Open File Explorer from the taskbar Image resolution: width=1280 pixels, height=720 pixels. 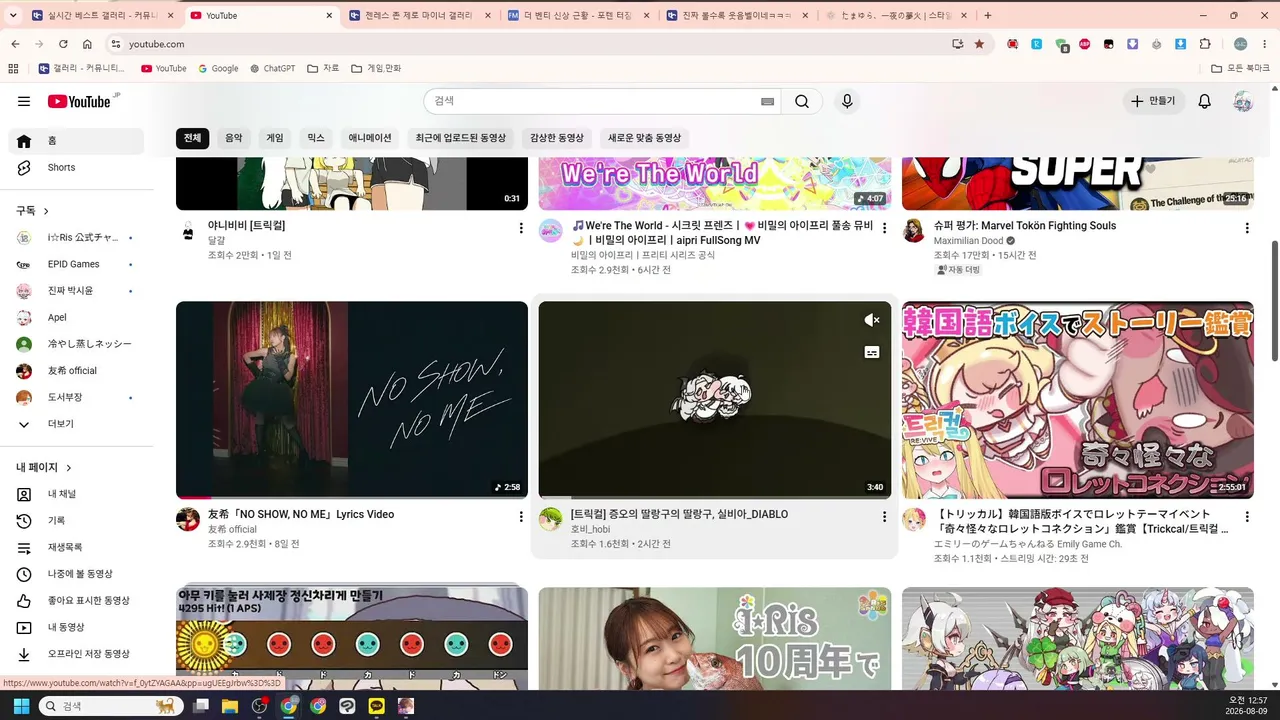point(230,706)
